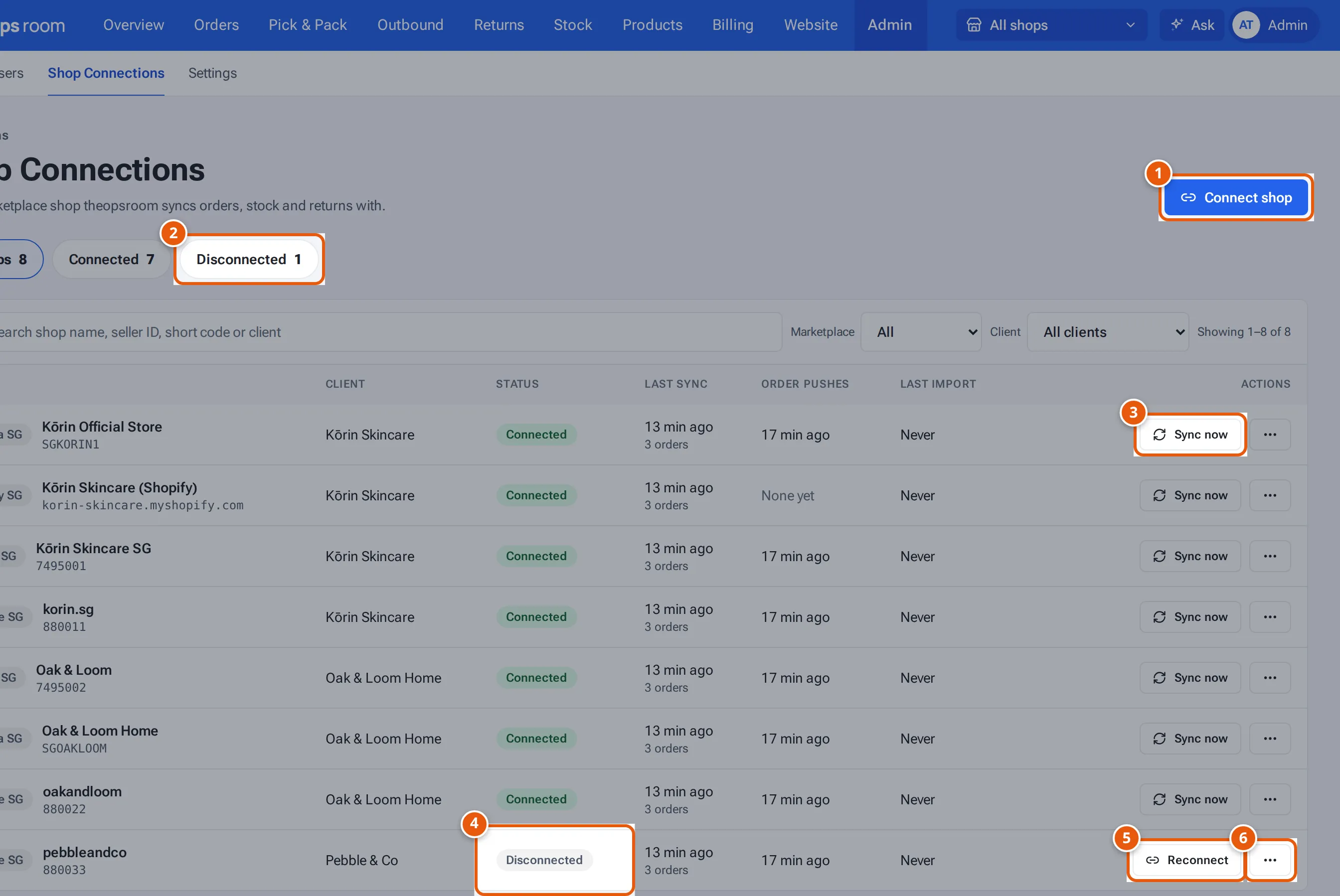Click the Connect shop button
This screenshot has width=1340, height=896.
point(1236,198)
